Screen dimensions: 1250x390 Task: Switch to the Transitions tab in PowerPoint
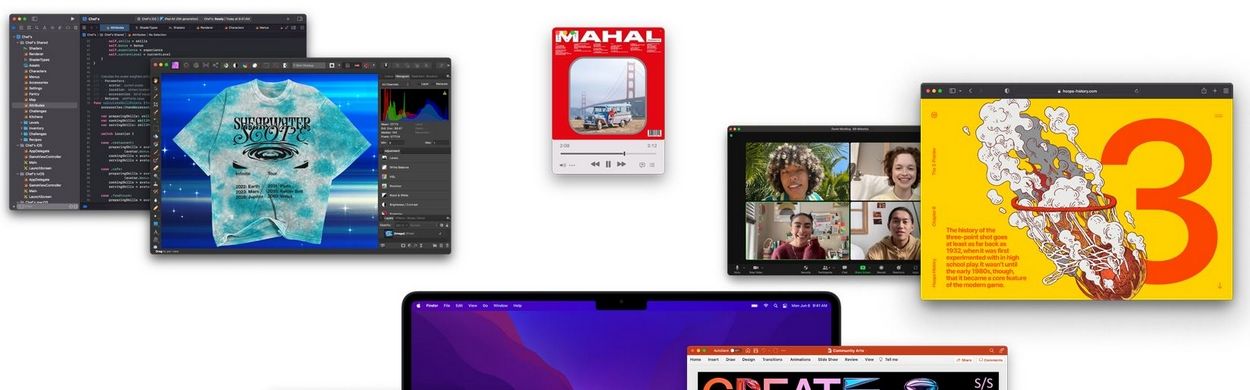pos(772,359)
